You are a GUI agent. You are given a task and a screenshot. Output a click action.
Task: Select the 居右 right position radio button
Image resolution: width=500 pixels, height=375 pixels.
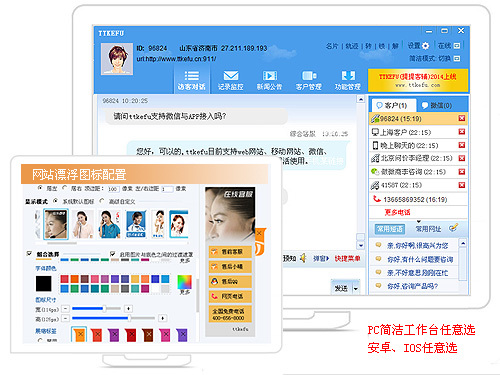65,188
